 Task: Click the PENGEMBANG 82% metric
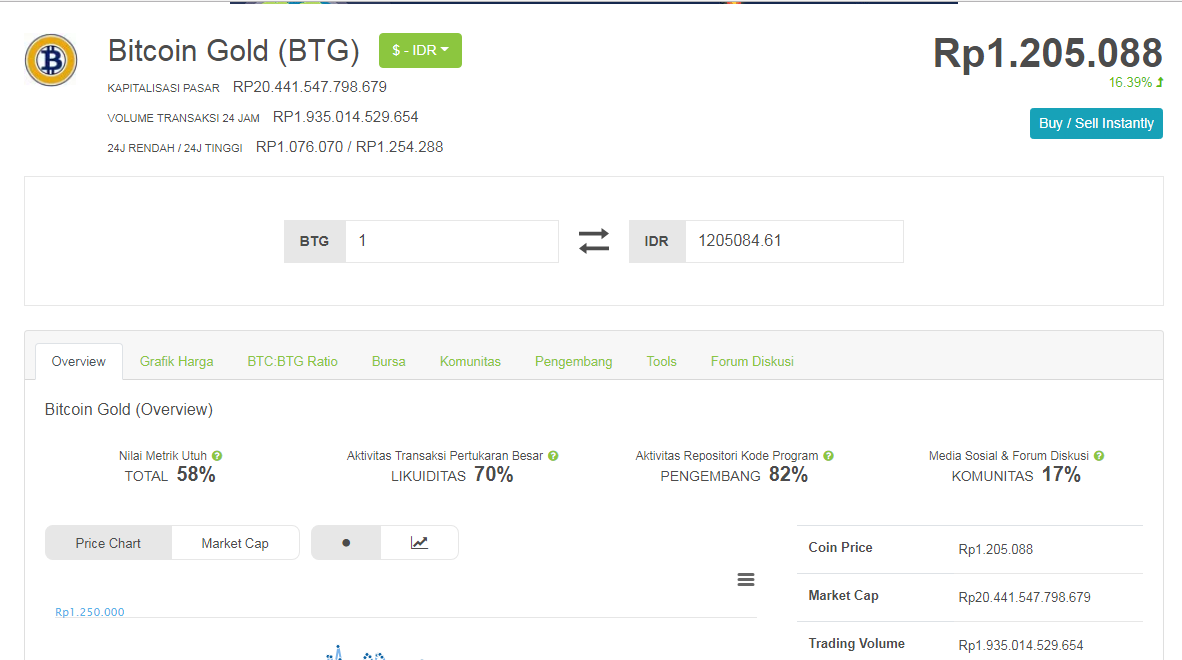[734, 475]
